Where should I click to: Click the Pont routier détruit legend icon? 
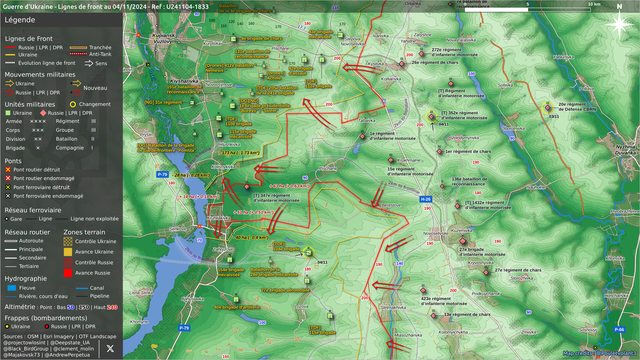[x=8, y=169]
